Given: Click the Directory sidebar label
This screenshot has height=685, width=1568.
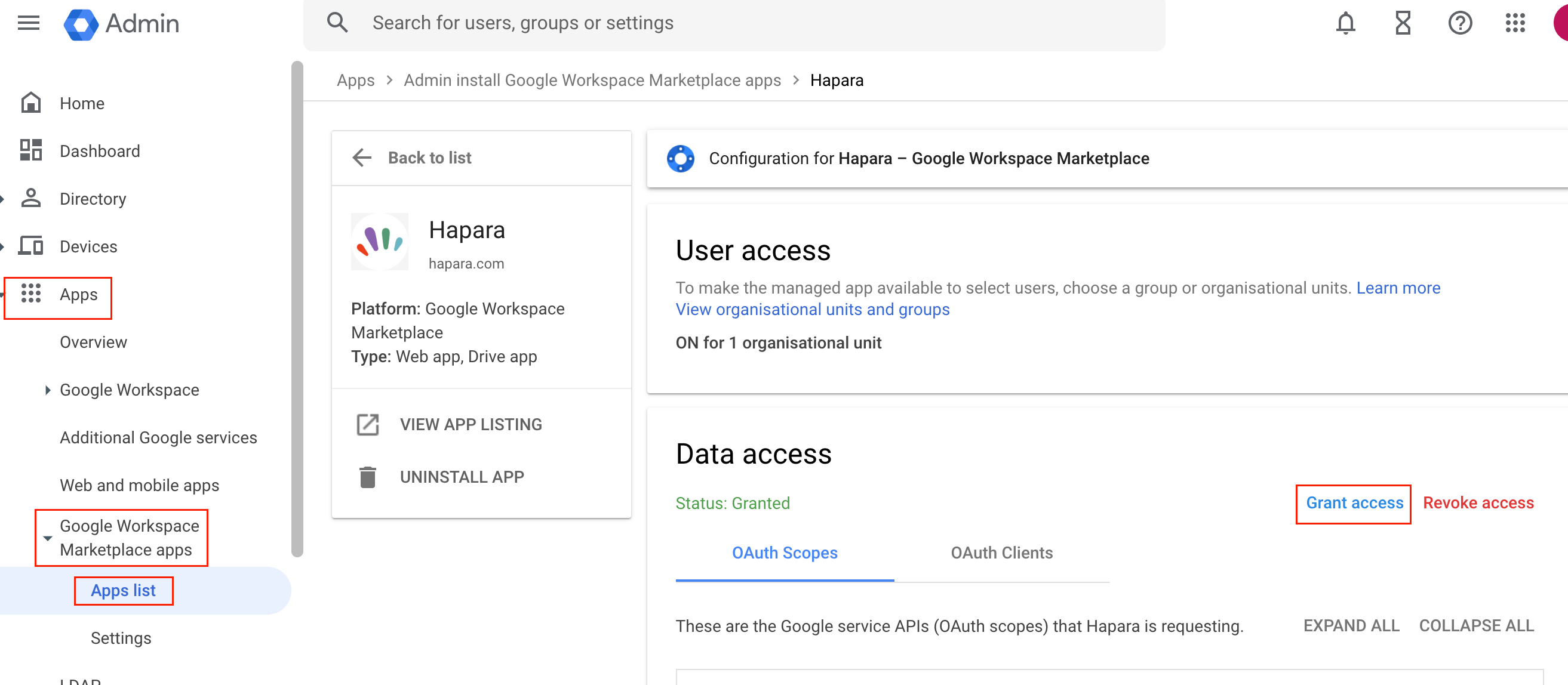Looking at the screenshot, I should click(93, 198).
